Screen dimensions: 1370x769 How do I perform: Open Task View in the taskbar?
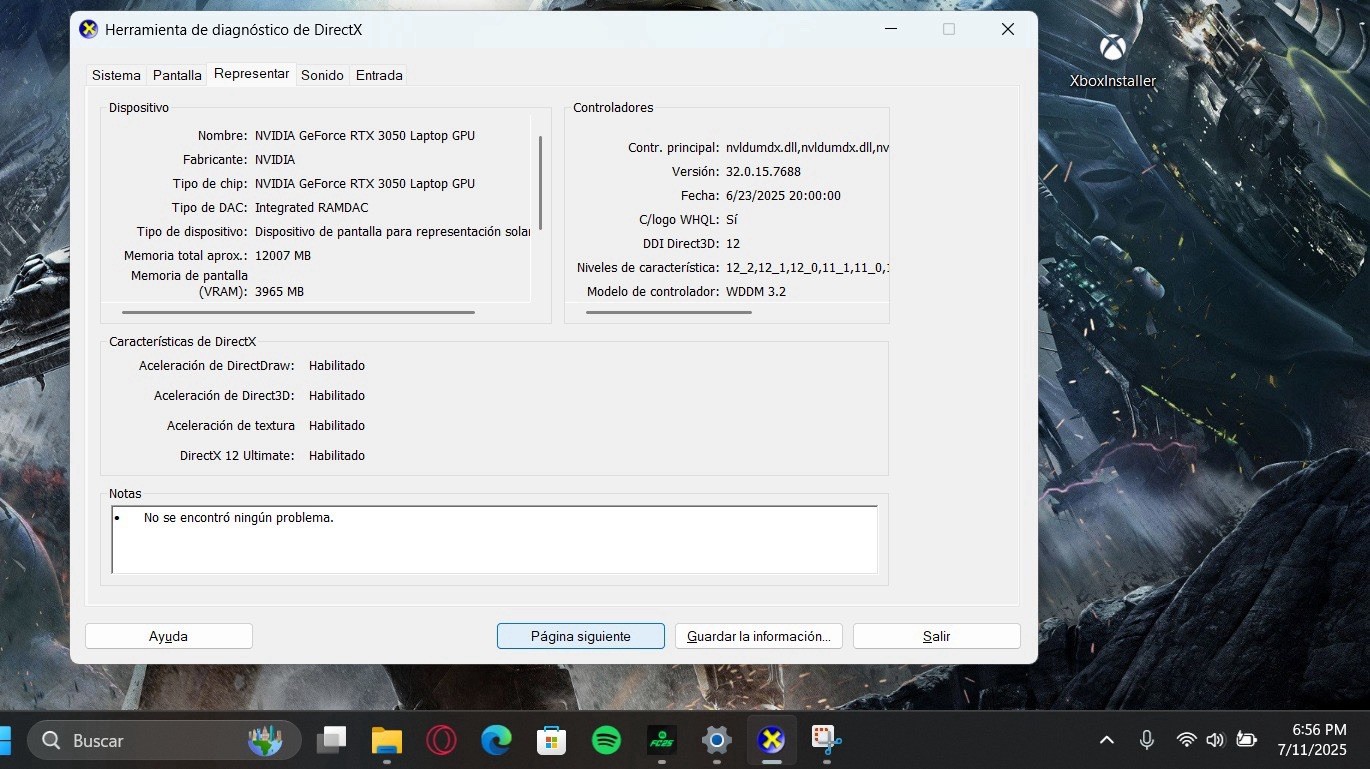(332, 741)
